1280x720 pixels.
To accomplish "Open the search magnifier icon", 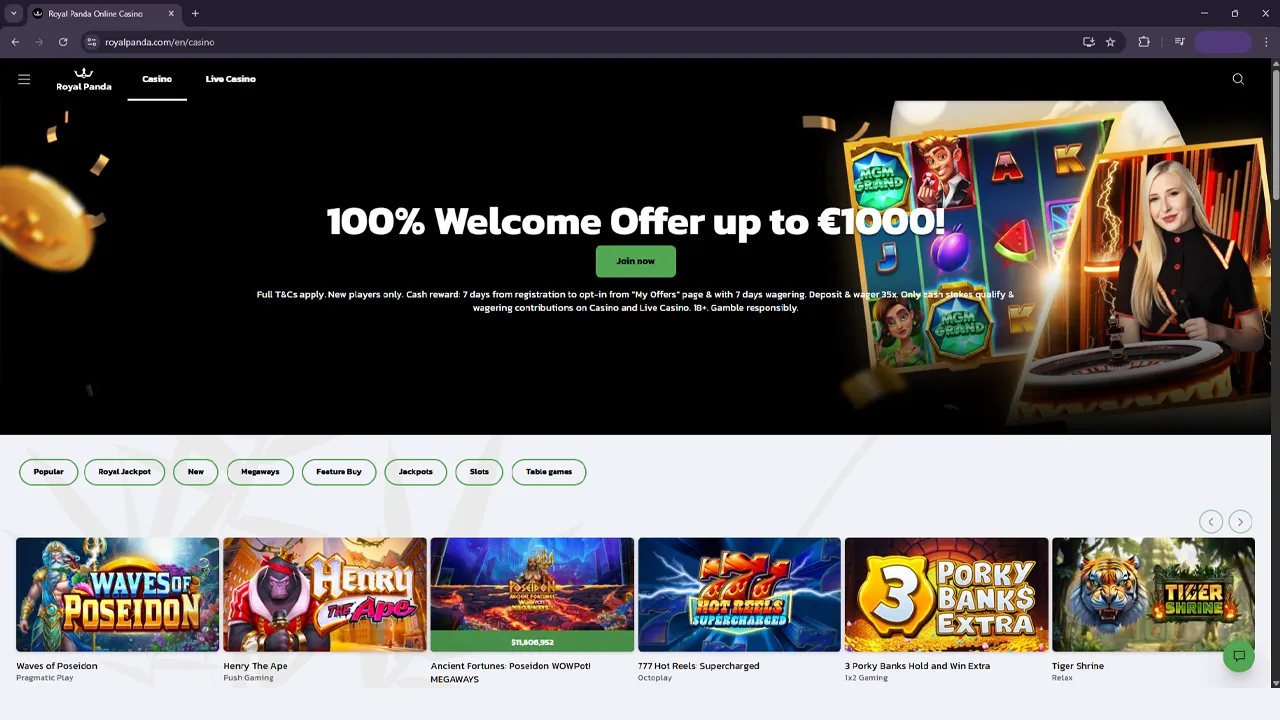I will coord(1238,79).
